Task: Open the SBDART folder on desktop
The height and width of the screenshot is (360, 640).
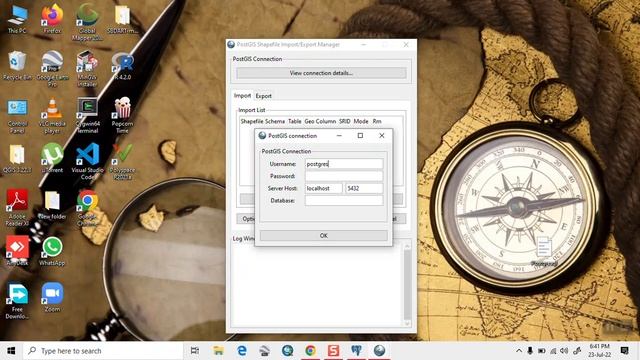Action: click(x=122, y=19)
